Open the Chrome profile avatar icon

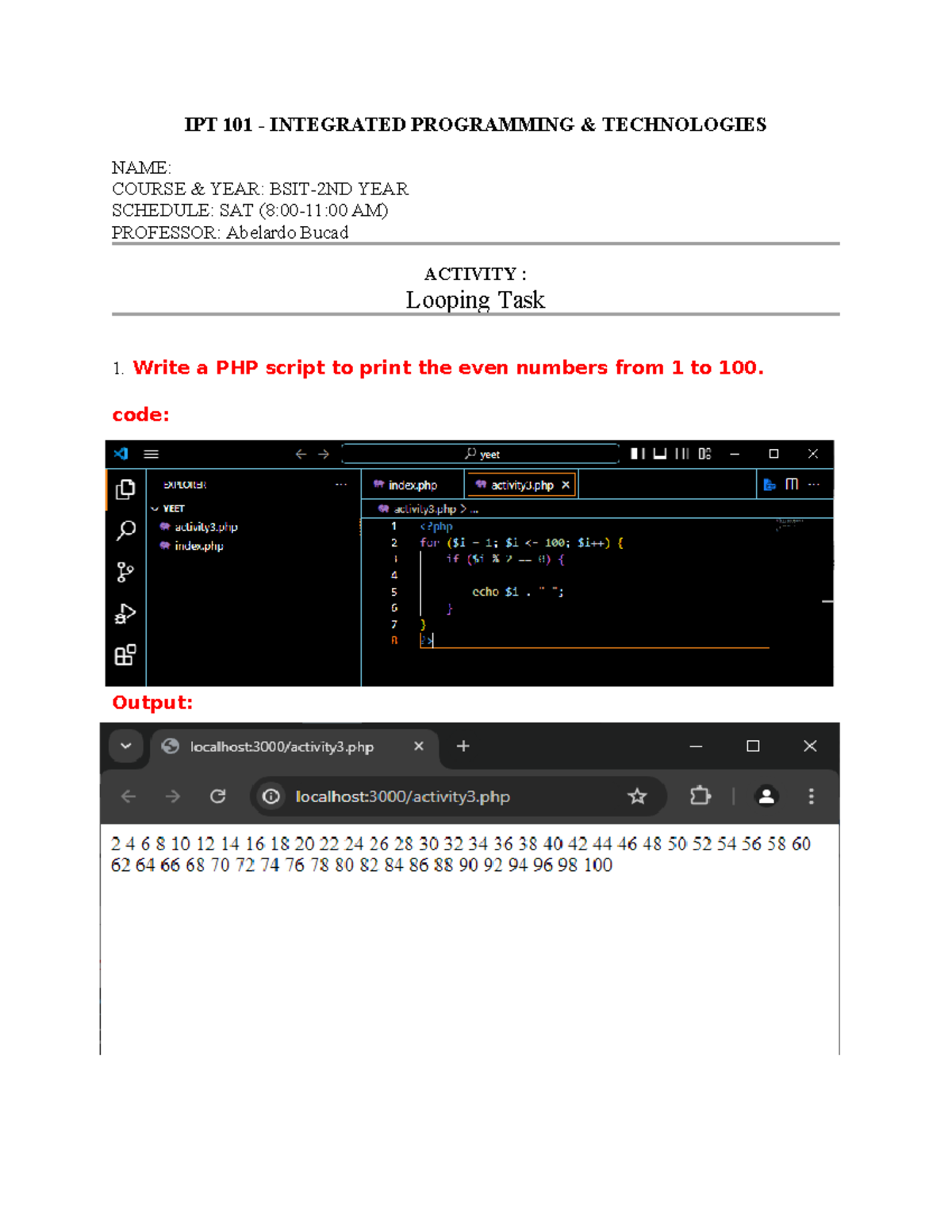[x=766, y=795]
